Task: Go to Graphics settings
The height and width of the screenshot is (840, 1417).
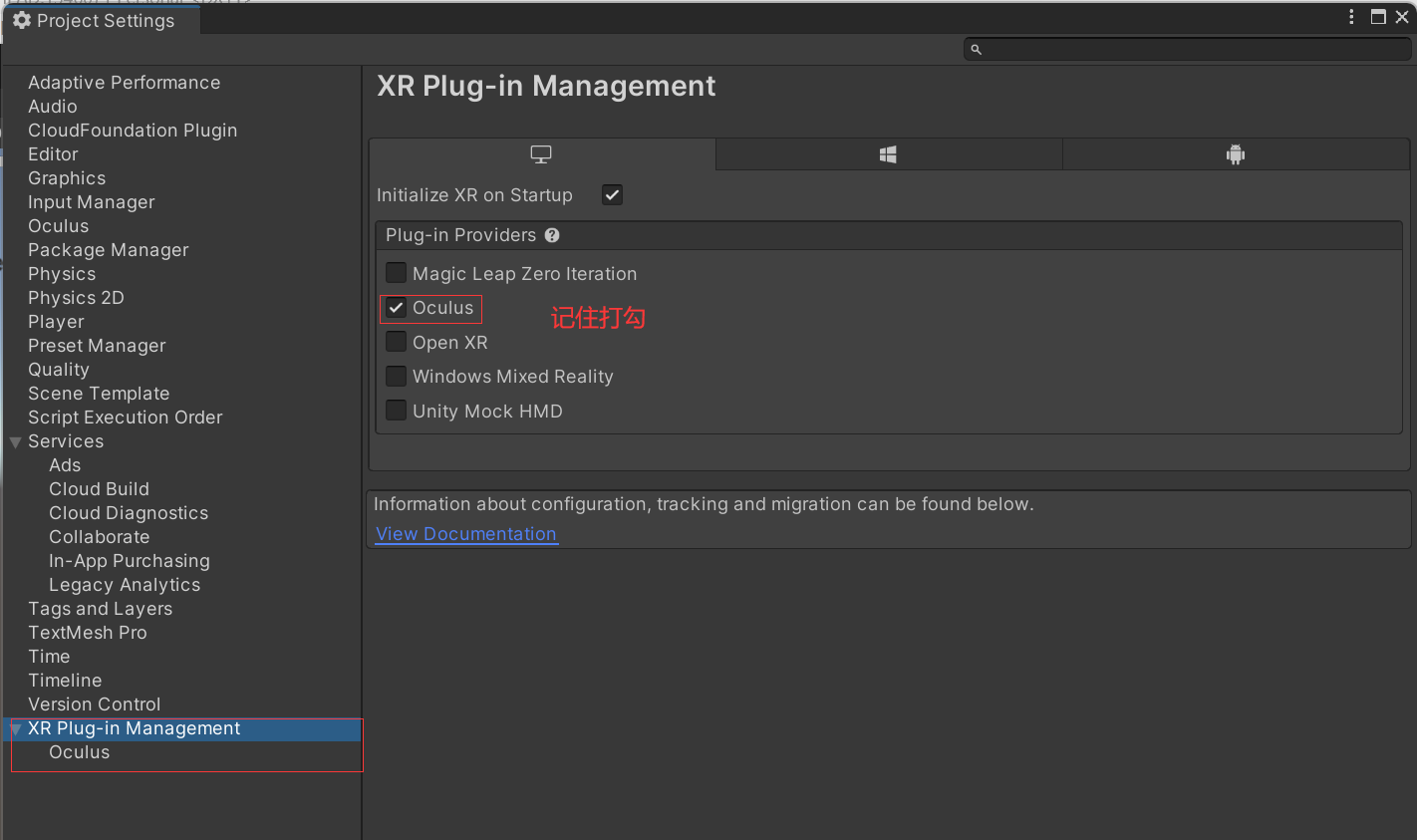Action: 67,178
